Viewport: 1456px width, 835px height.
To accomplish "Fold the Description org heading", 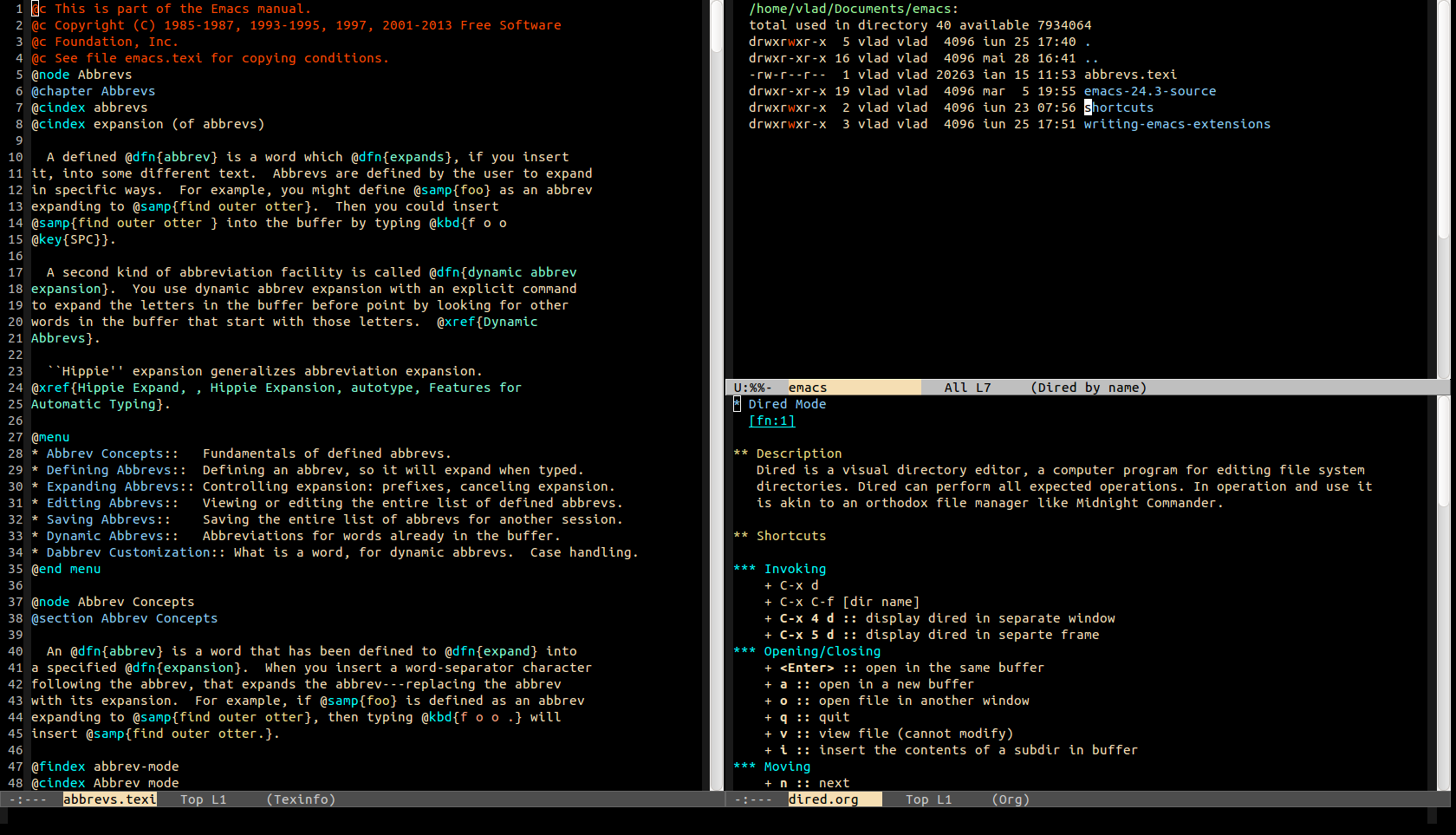I will click(788, 453).
